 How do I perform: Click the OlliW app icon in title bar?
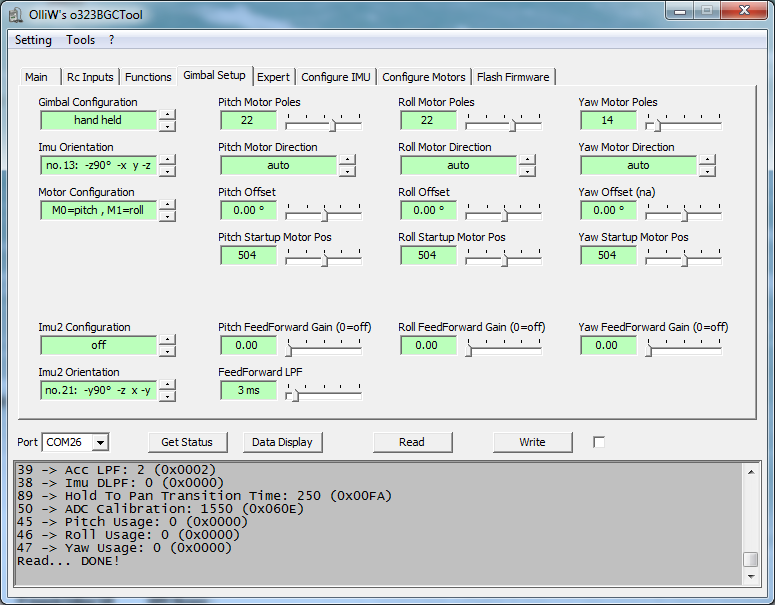(16, 12)
